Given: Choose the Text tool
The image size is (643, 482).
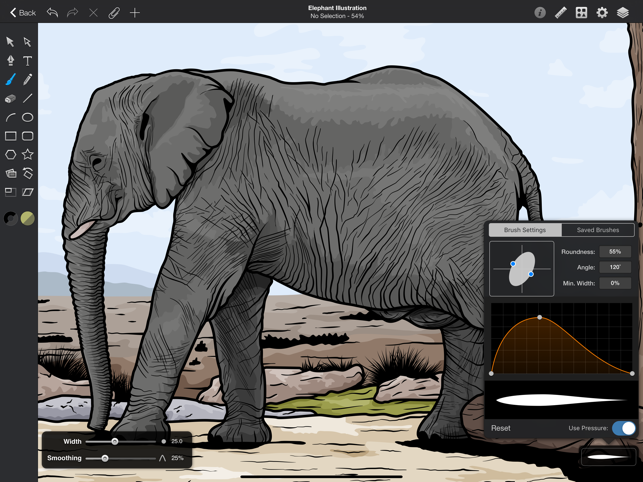Looking at the screenshot, I should pyautogui.click(x=28, y=61).
